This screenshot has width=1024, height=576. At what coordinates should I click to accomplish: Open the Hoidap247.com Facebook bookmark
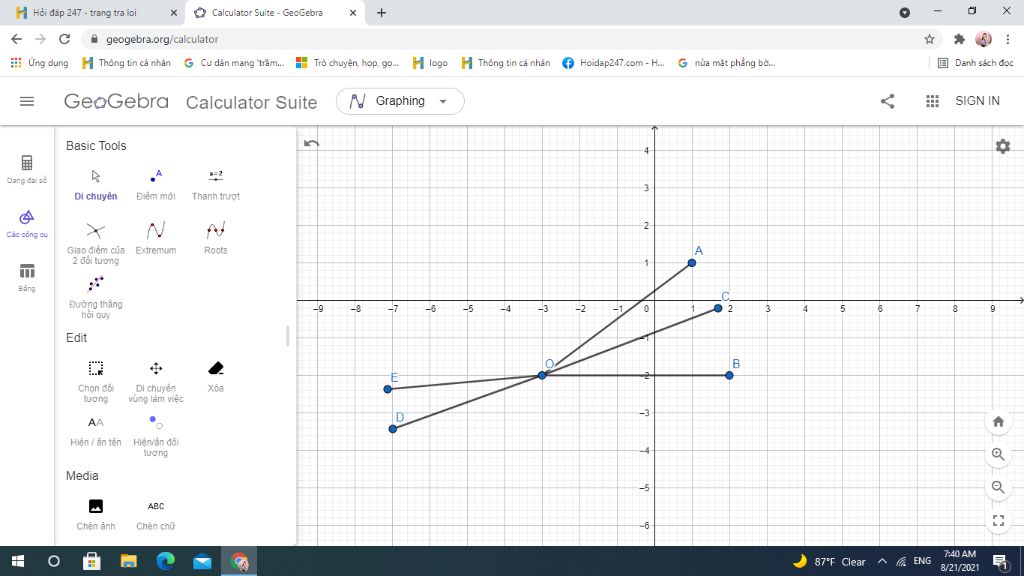coord(613,63)
